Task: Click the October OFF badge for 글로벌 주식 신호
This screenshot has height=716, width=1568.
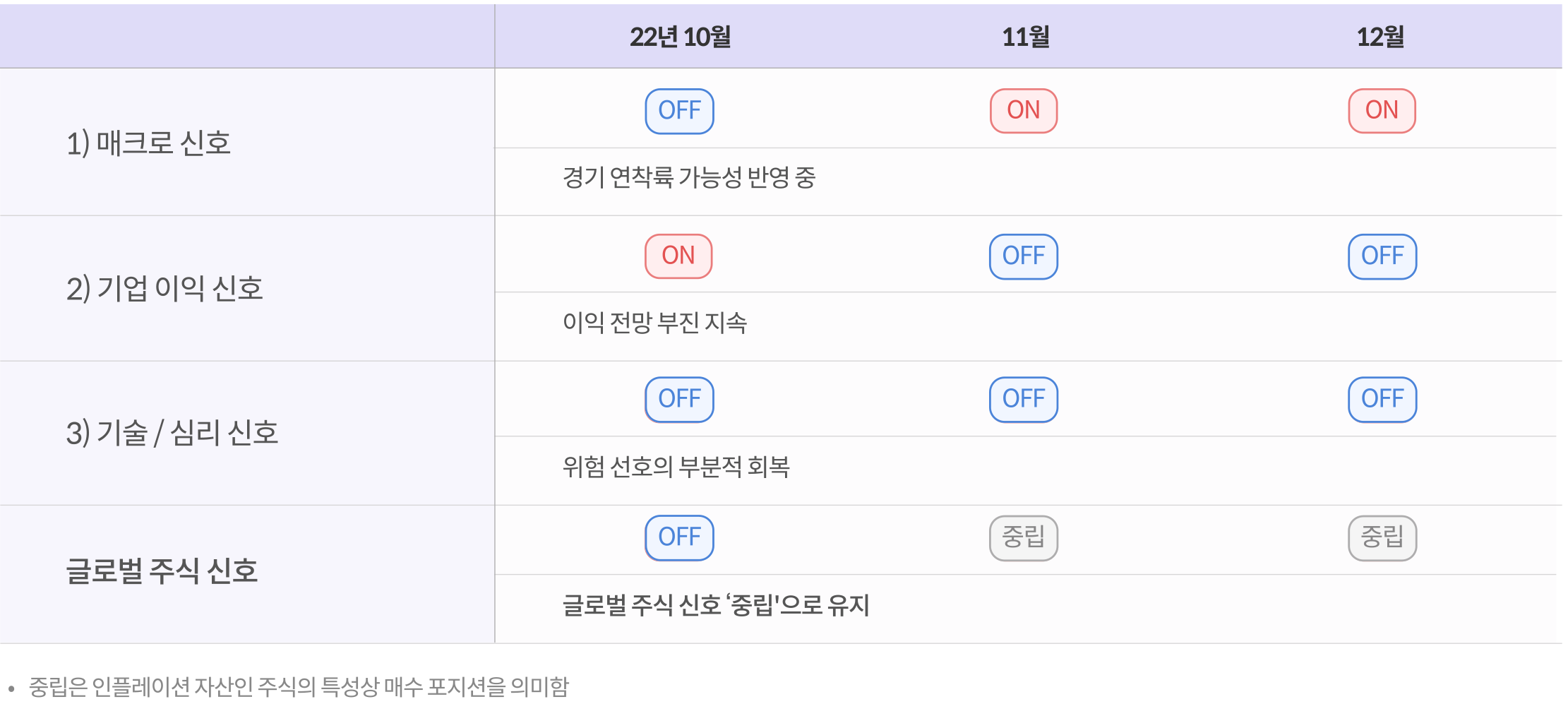Action: coord(679,538)
